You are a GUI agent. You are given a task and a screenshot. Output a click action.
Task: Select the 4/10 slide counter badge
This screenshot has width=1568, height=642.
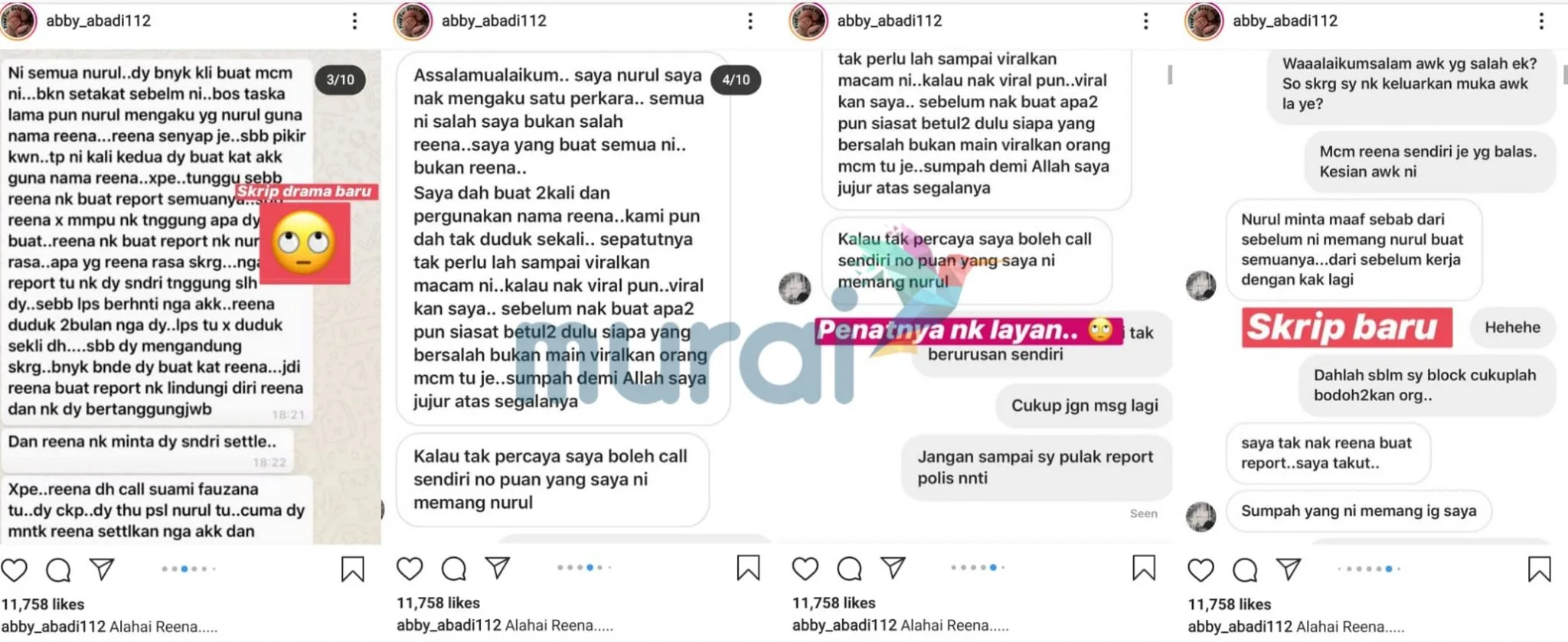[736, 80]
